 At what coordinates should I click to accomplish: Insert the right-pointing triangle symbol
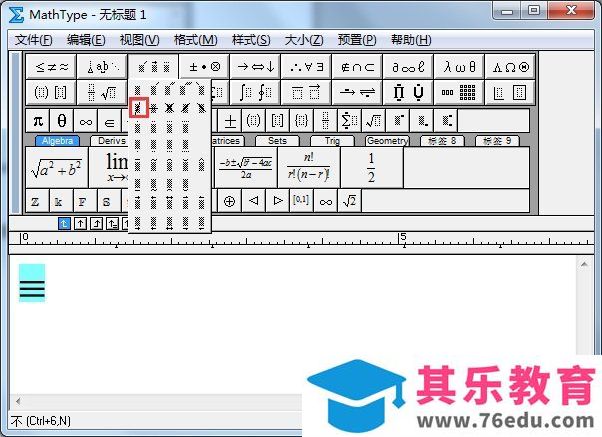(277, 201)
